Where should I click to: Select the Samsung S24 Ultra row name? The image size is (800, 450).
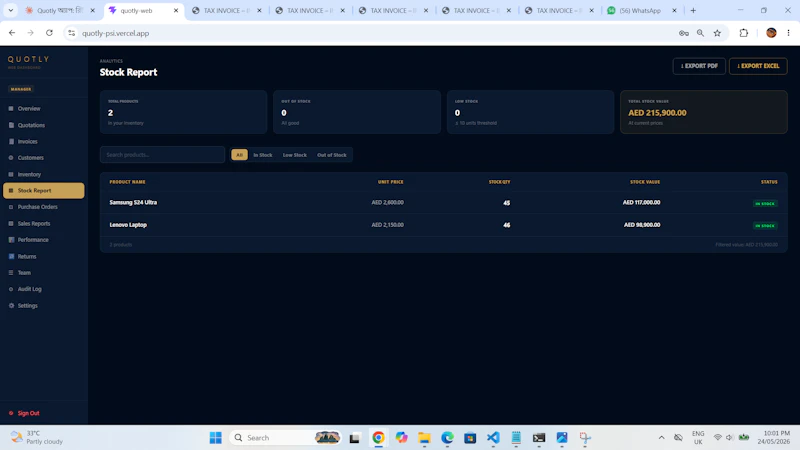(x=133, y=203)
